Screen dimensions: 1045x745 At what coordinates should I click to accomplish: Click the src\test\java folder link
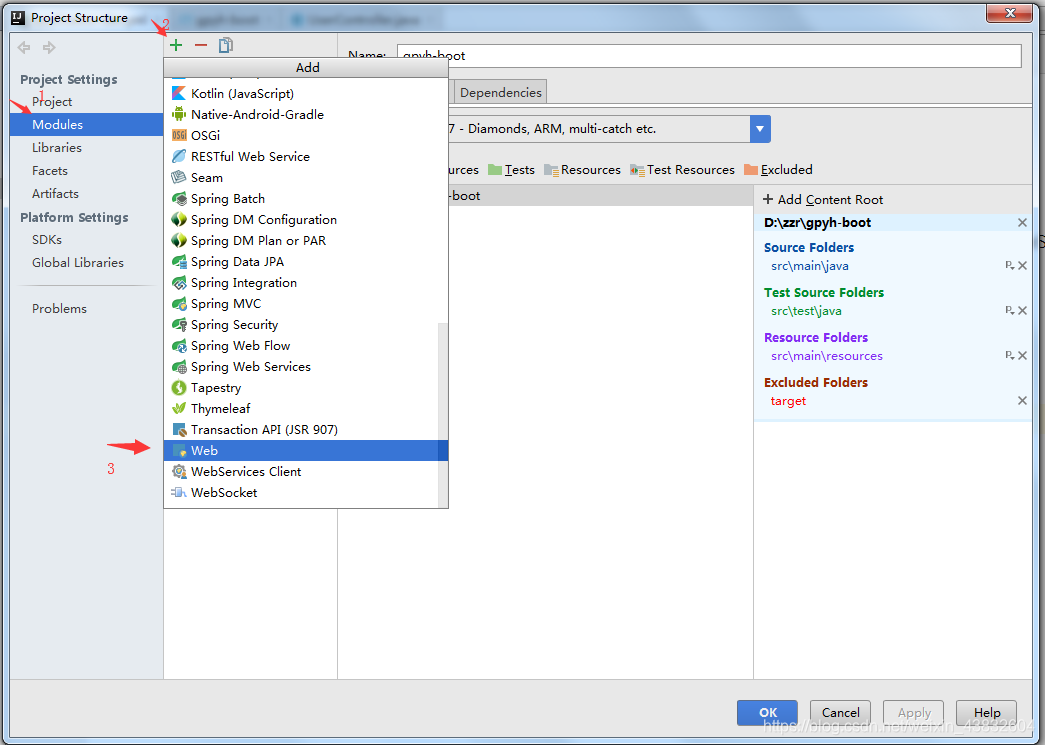[x=806, y=311]
